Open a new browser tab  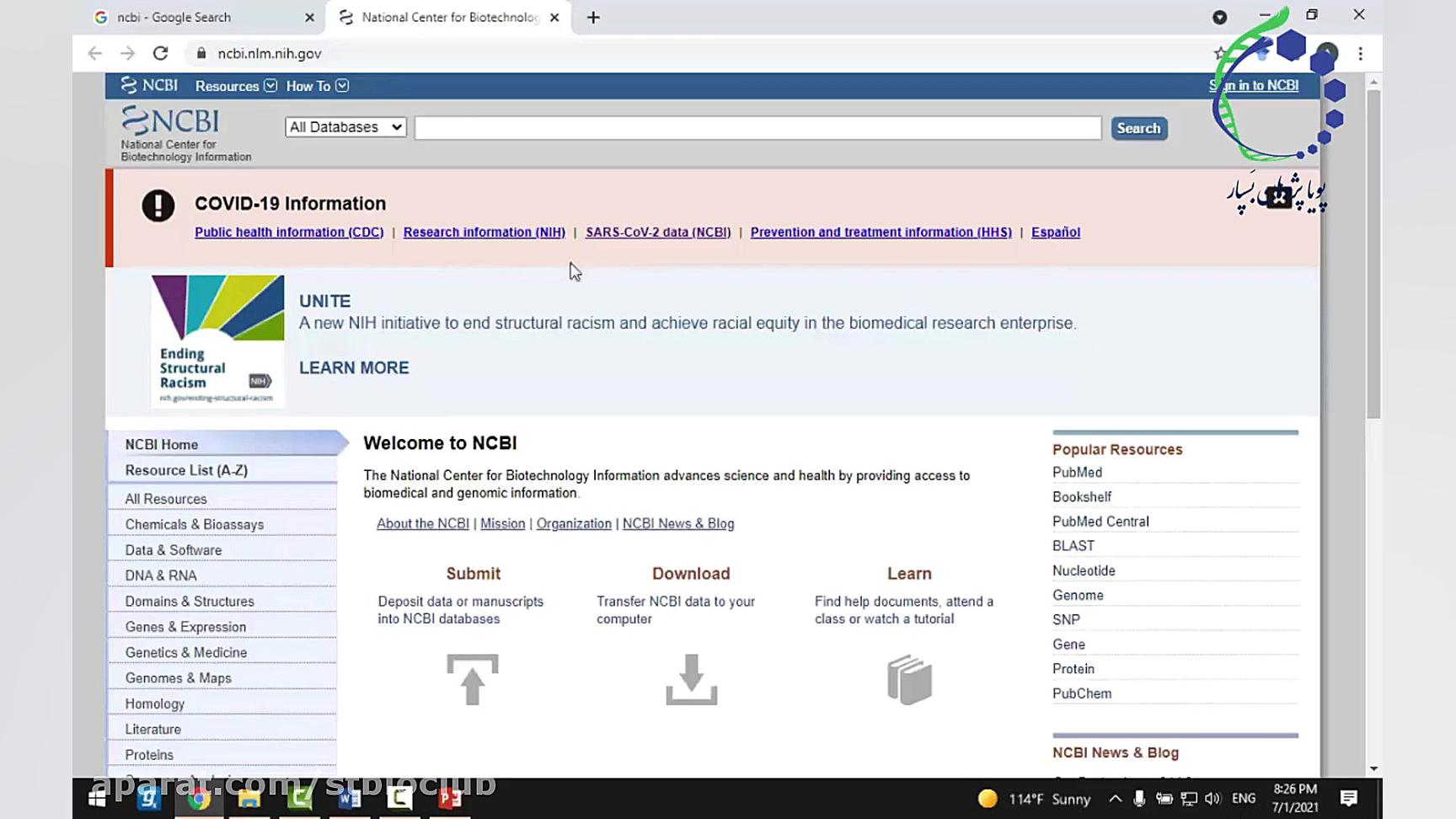(x=593, y=18)
